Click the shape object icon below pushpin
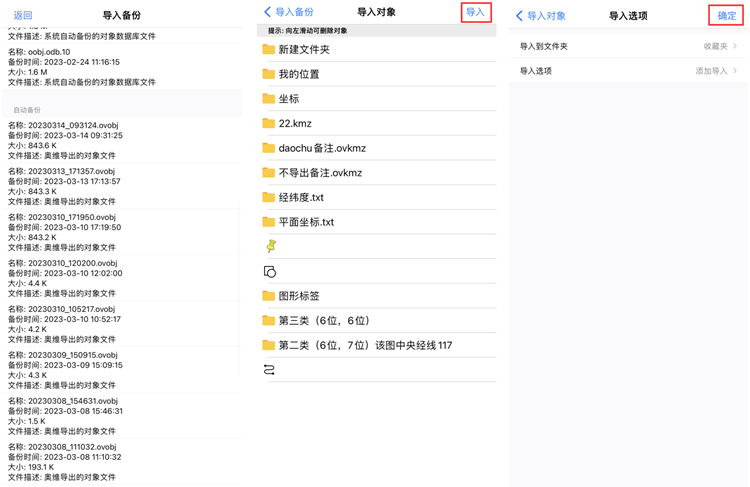The height and width of the screenshot is (487, 750). click(x=269, y=271)
